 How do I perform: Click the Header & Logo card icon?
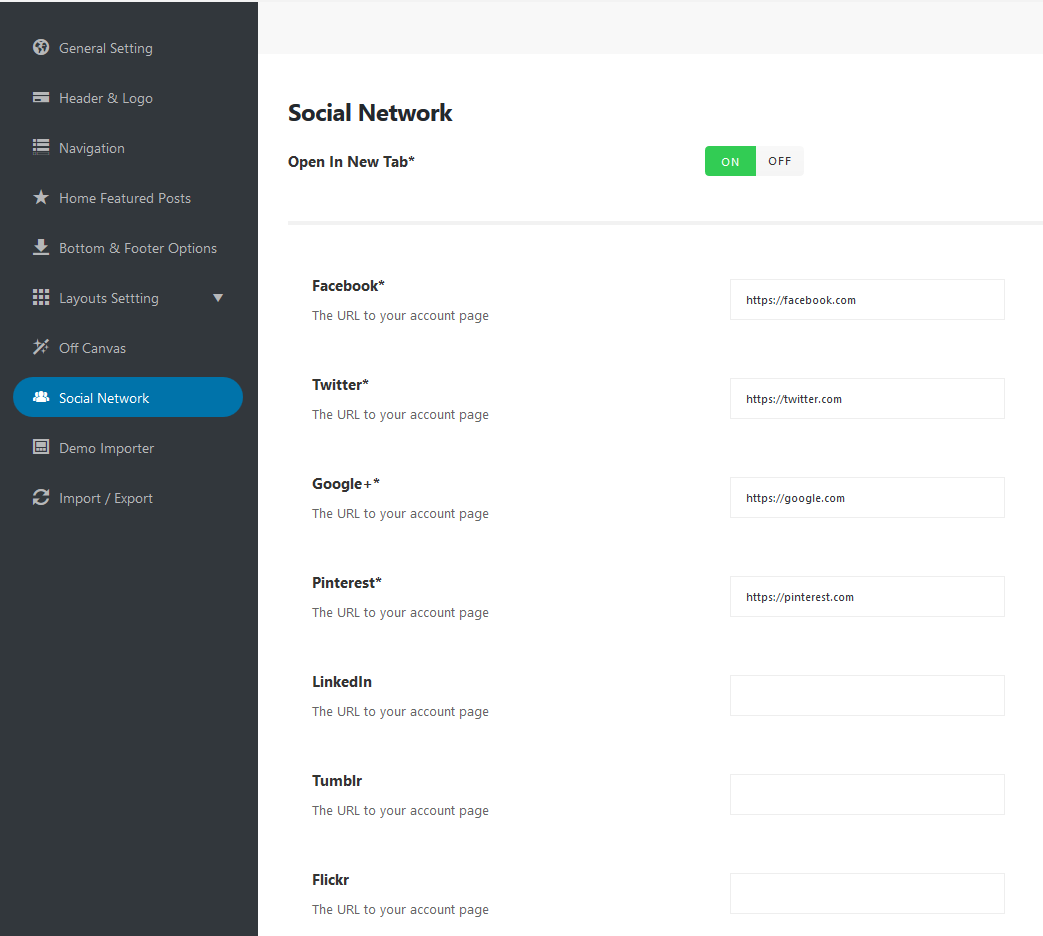pos(41,97)
